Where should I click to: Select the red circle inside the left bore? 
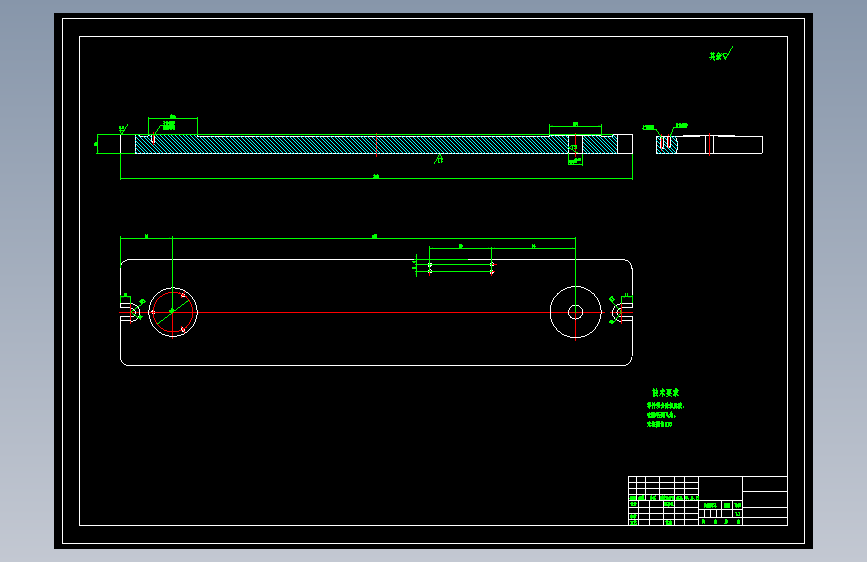tap(173, 312)
